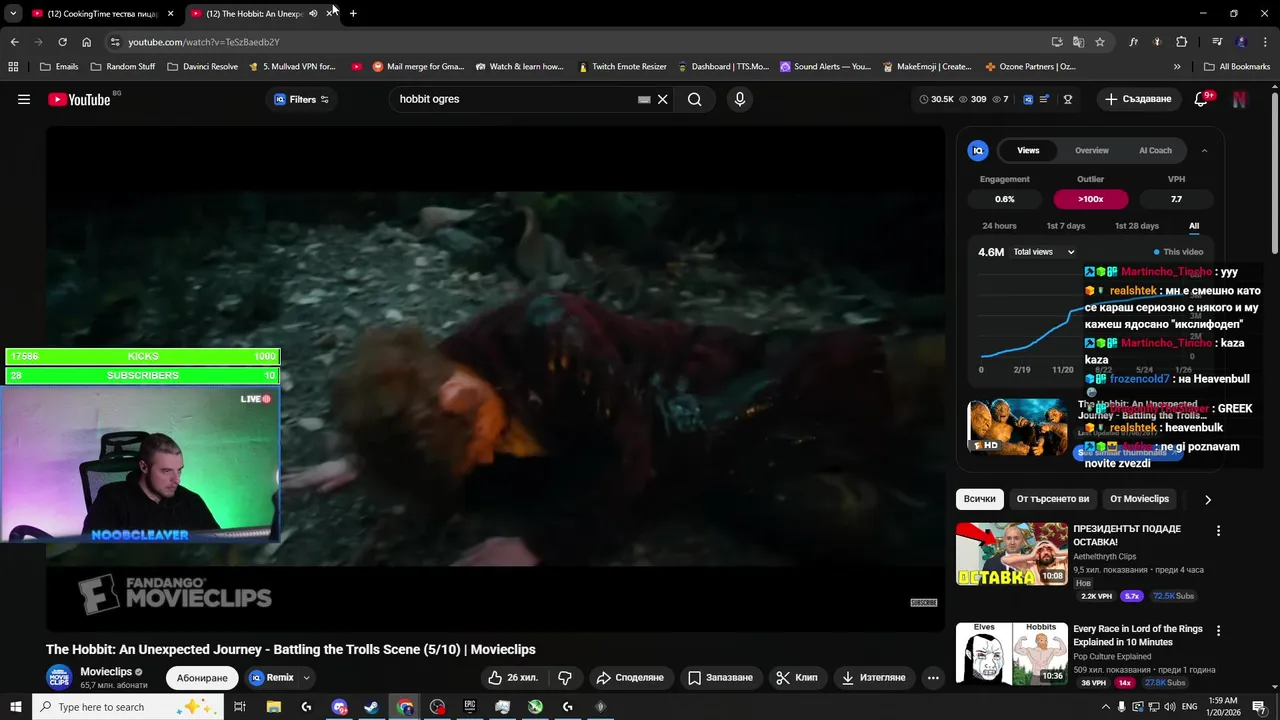Open menu for Every Race in Lord of the Rings

pyautogui.click(x=1218, y=631)
